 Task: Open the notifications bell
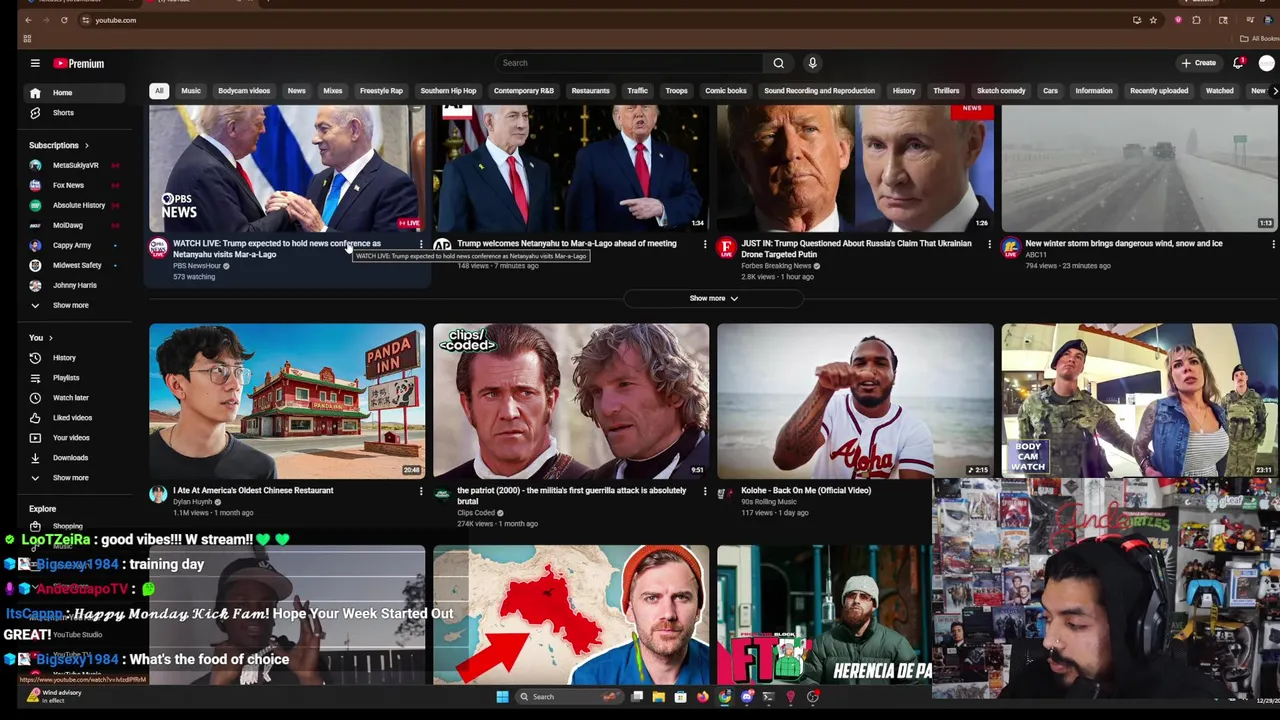click(x=1239, y=63)
